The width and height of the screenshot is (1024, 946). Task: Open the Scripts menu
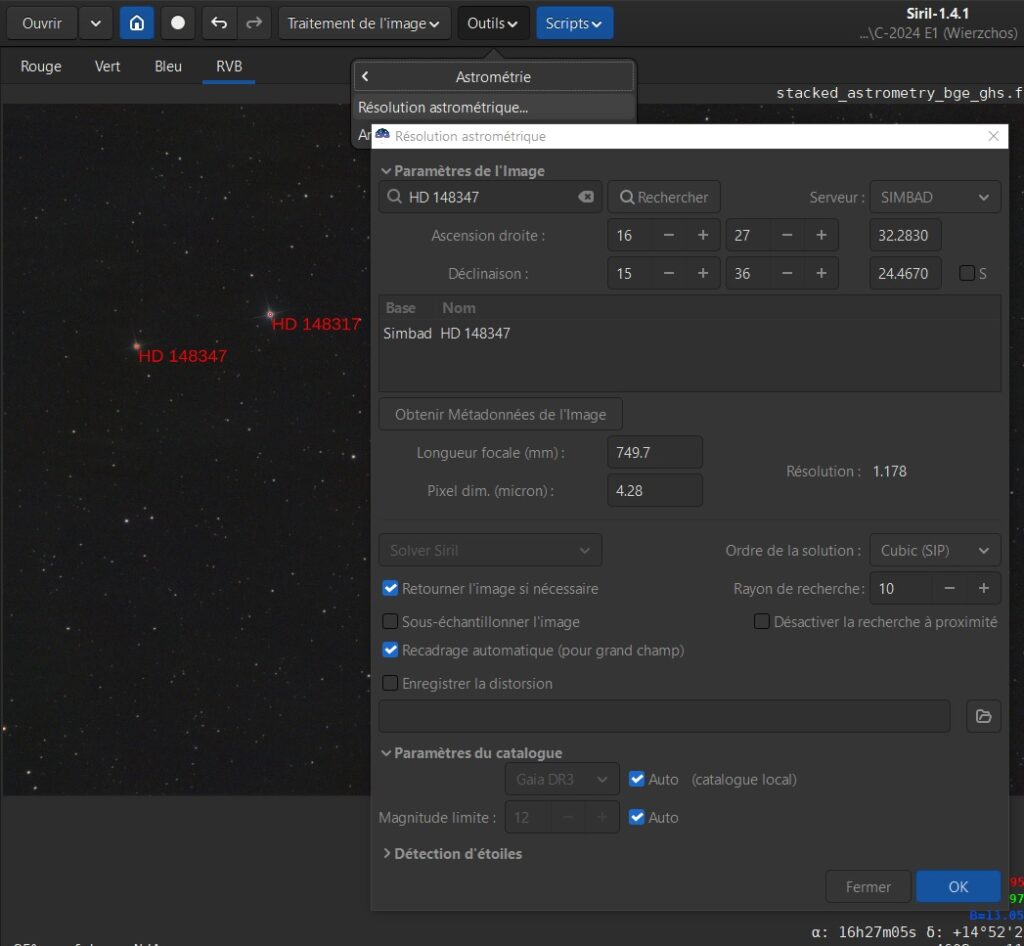pos(574,23)
